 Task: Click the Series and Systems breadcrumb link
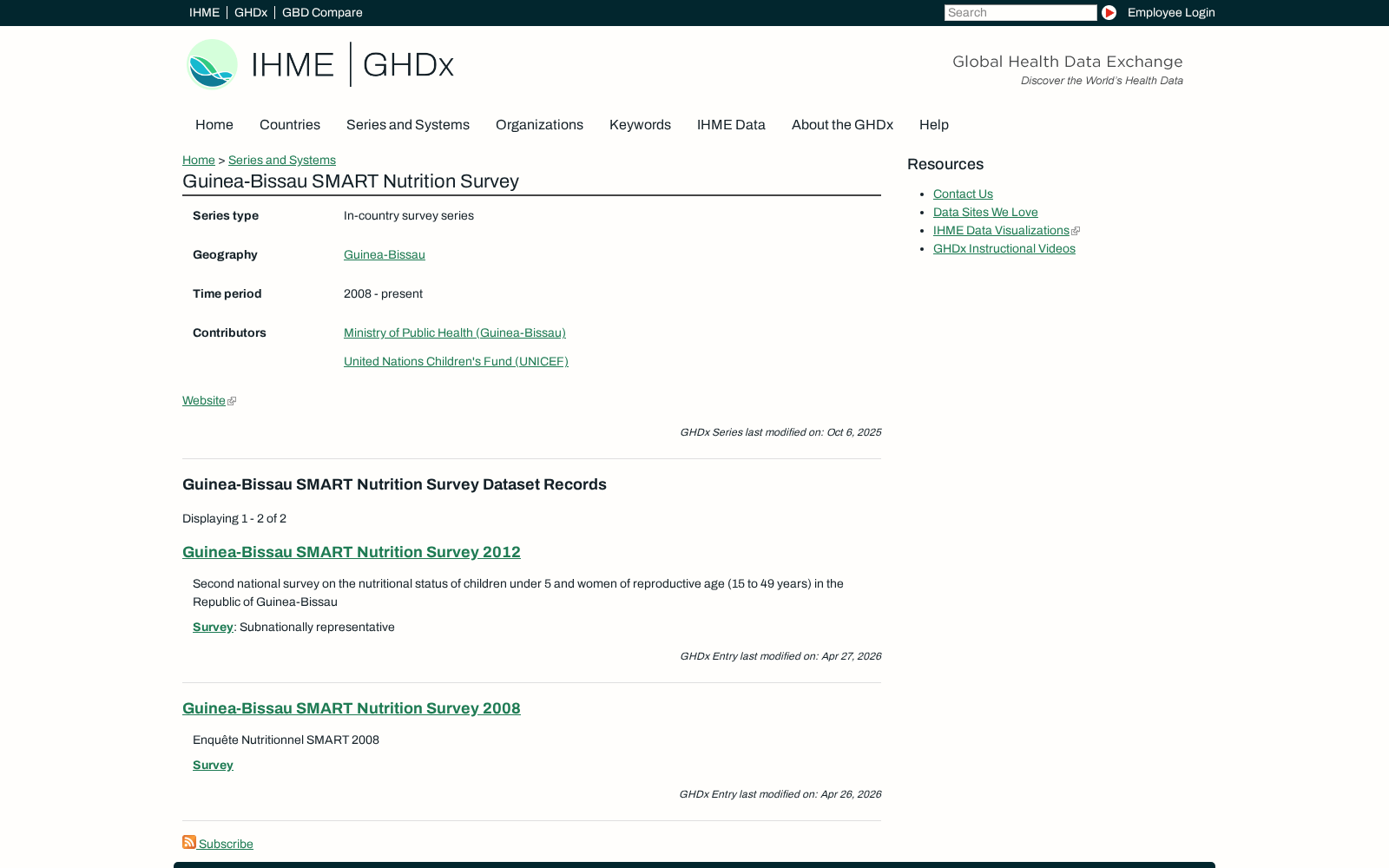(x=282, y=160)
